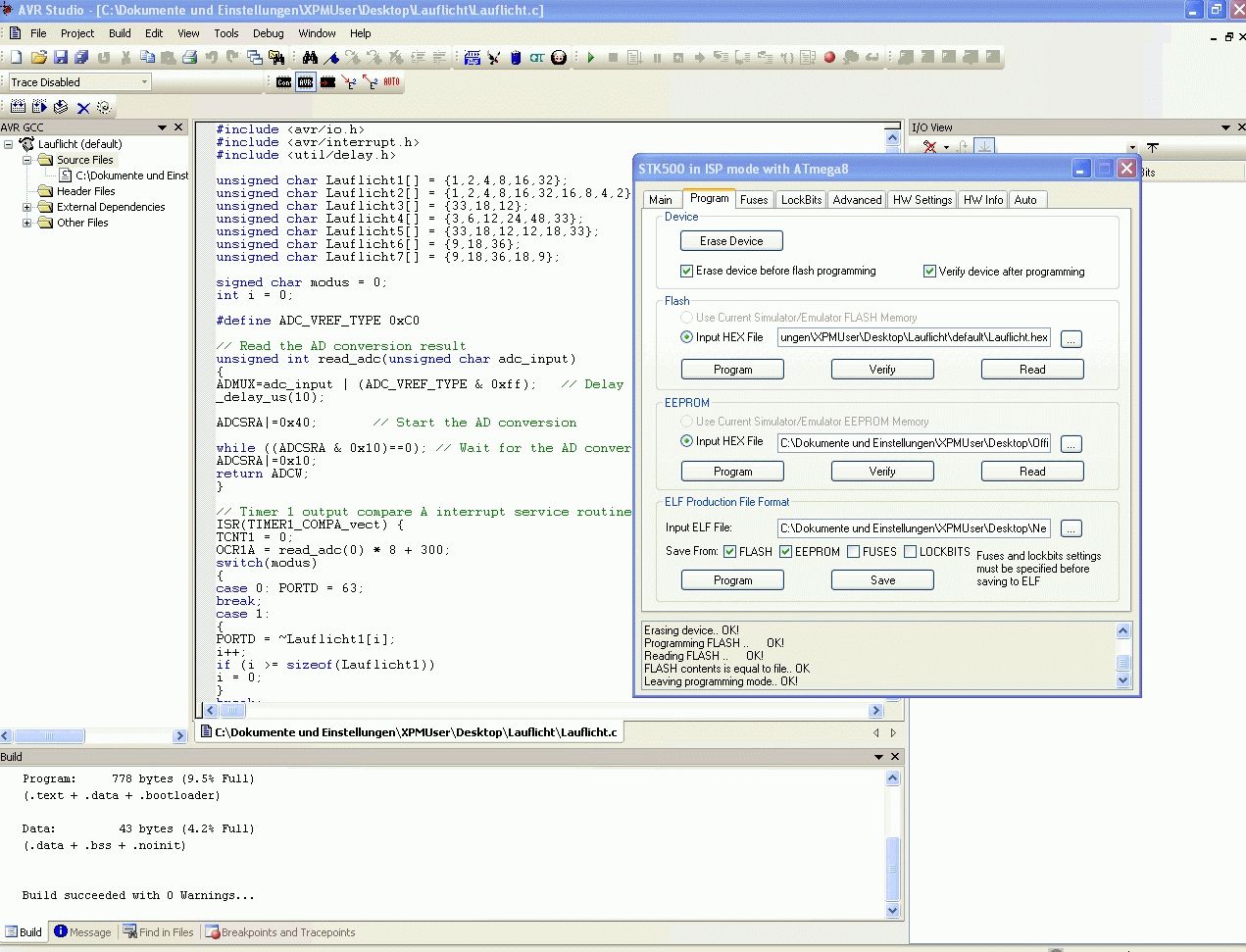Click Program button in Flash section
Image resolution: width=1246 pixels, height=952 pixels.
click(x=732, y=370)
